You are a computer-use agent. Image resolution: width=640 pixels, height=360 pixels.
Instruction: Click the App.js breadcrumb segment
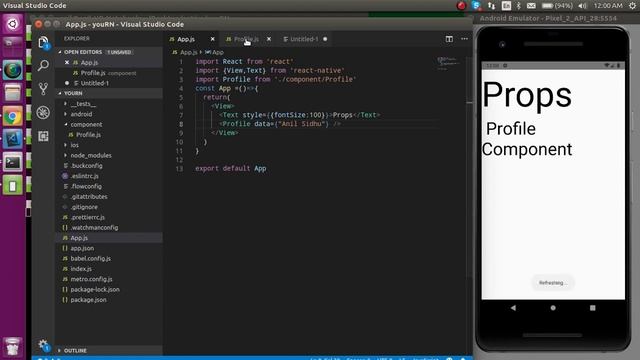click(185, 52)
